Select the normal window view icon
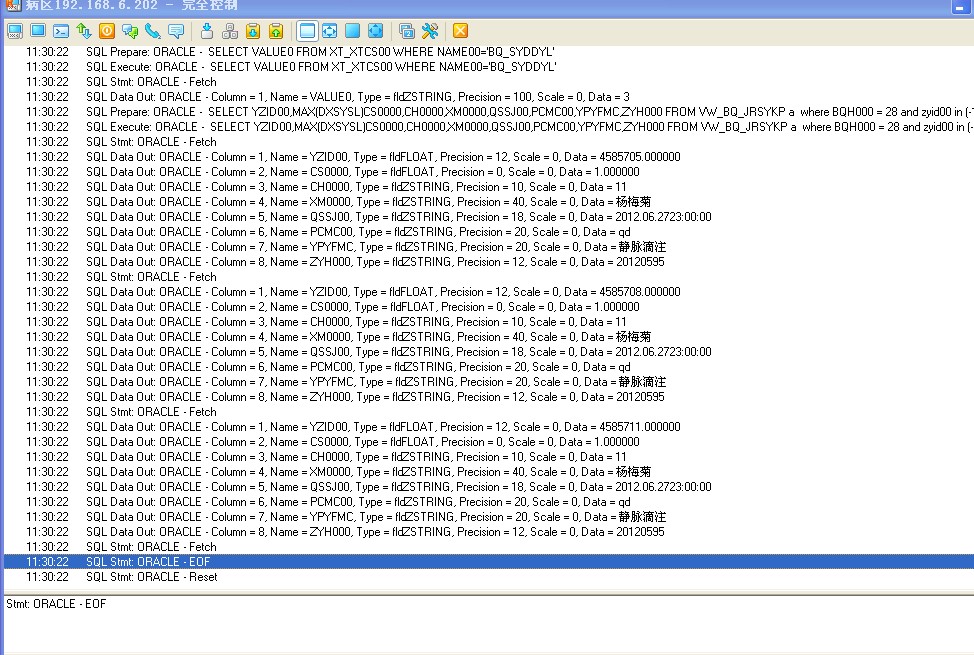Screen dimensions: 974x655 coord(307,30)
